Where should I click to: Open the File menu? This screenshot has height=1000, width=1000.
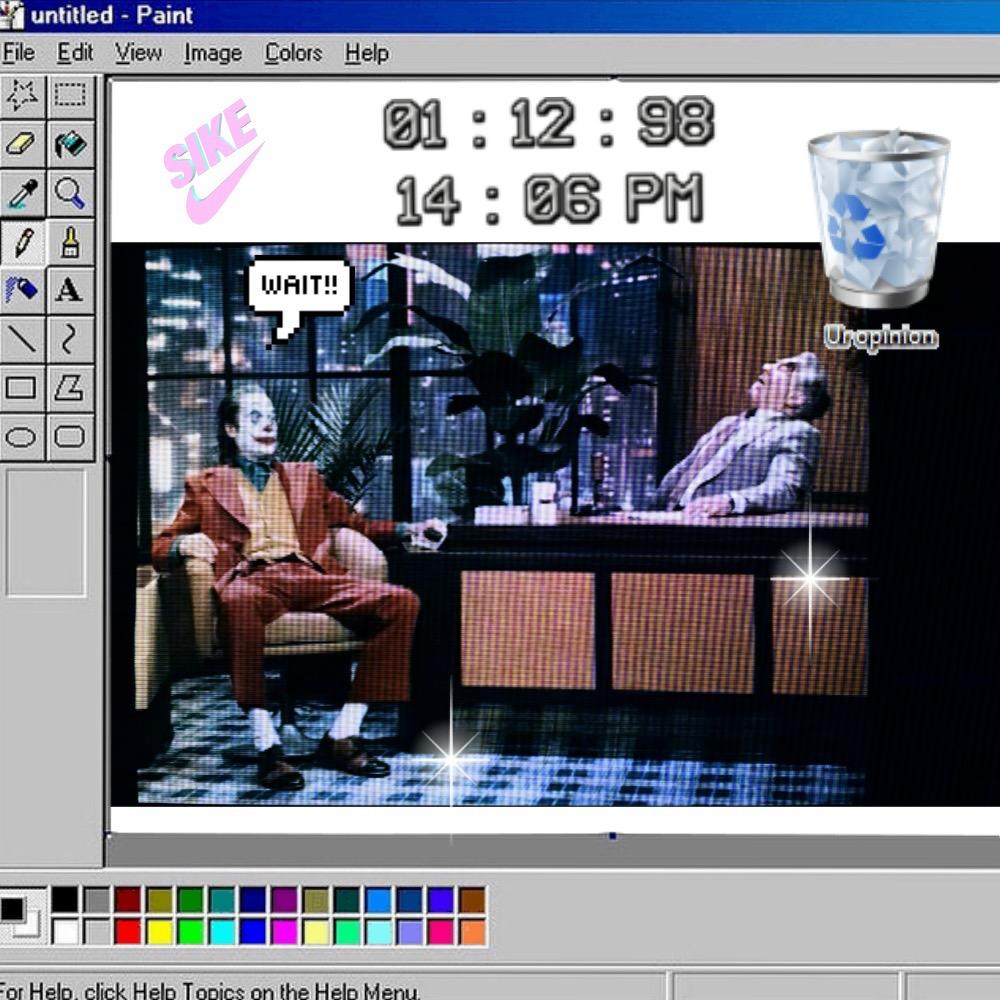[x=18, y=53]
